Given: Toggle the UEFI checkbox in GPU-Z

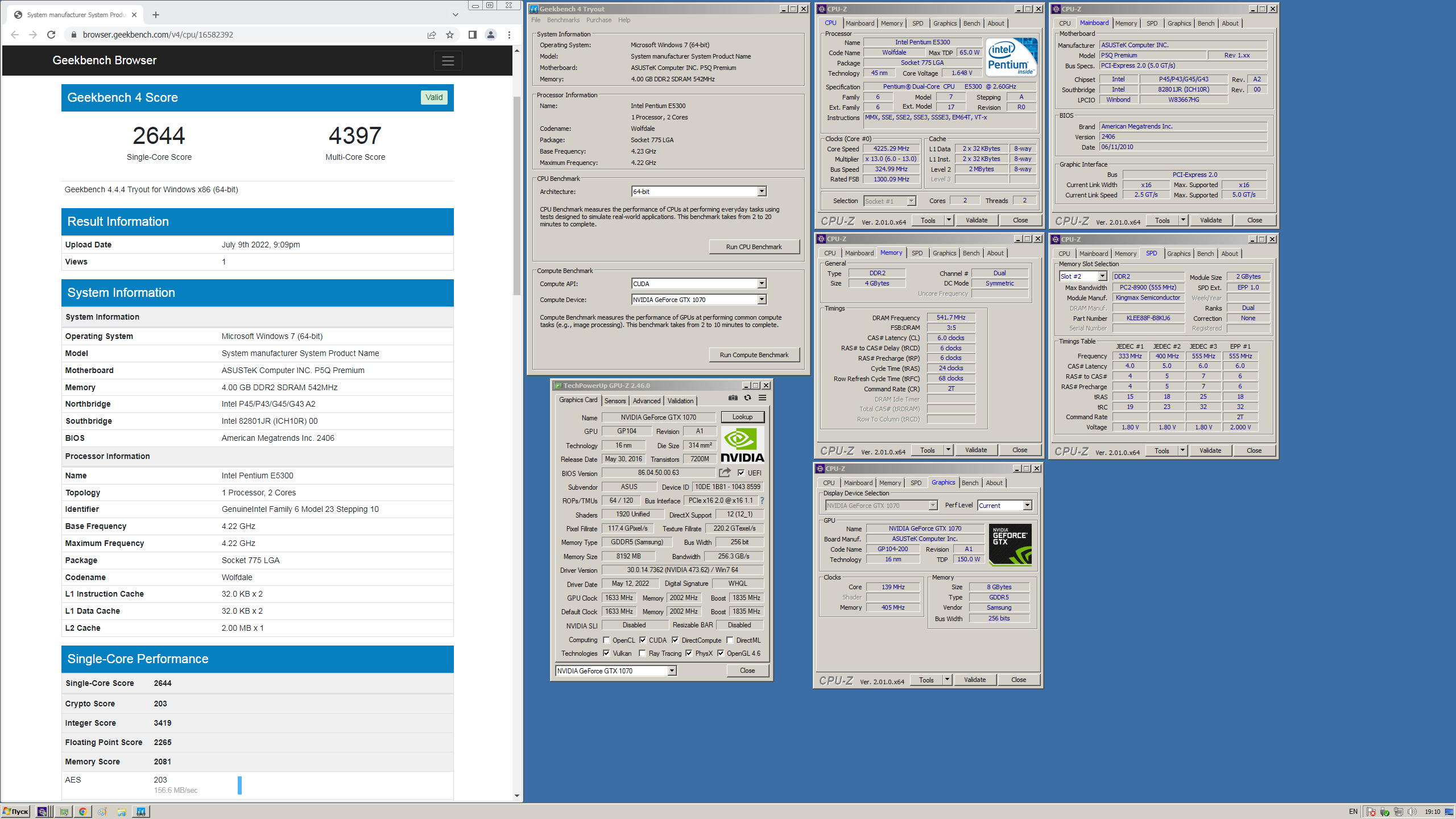Looking at the screenshot, I should 741,473.
